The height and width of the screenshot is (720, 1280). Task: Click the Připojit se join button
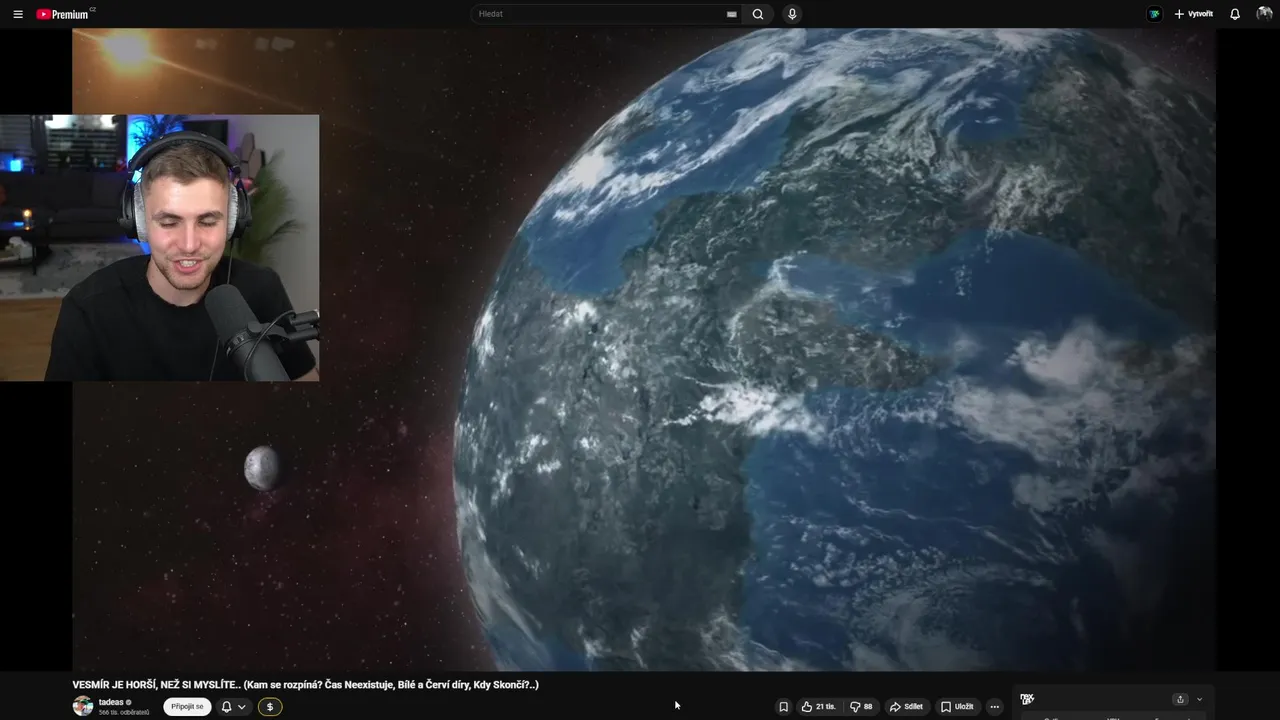coord(187,706)
